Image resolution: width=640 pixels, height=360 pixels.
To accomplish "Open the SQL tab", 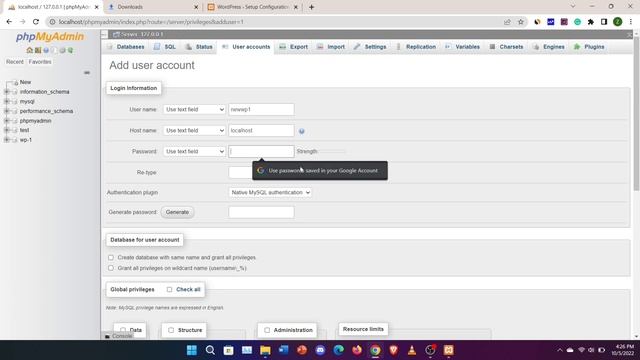I will (x=165, y=47).
